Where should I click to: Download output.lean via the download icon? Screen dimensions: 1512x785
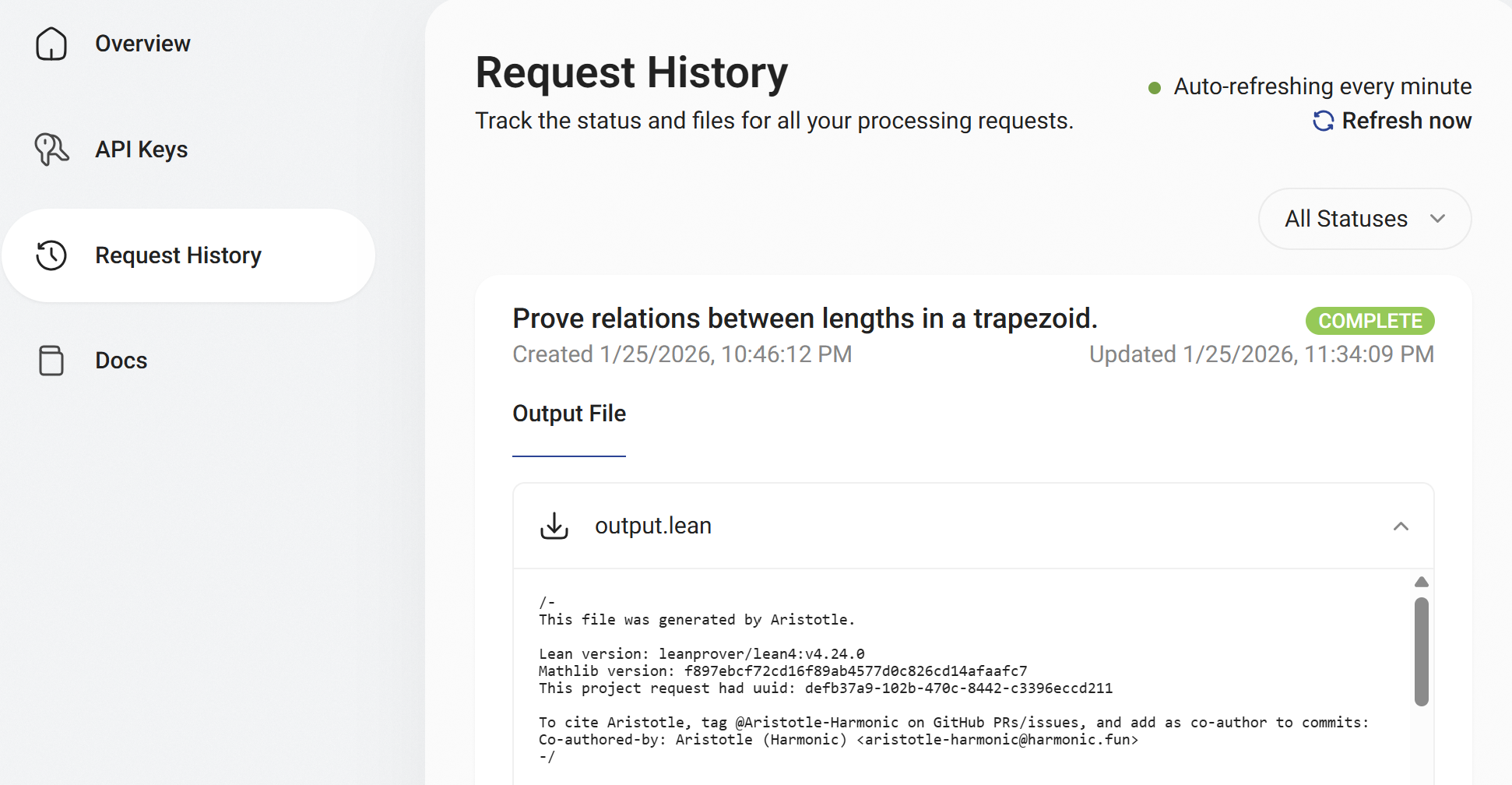pos(554,525)
